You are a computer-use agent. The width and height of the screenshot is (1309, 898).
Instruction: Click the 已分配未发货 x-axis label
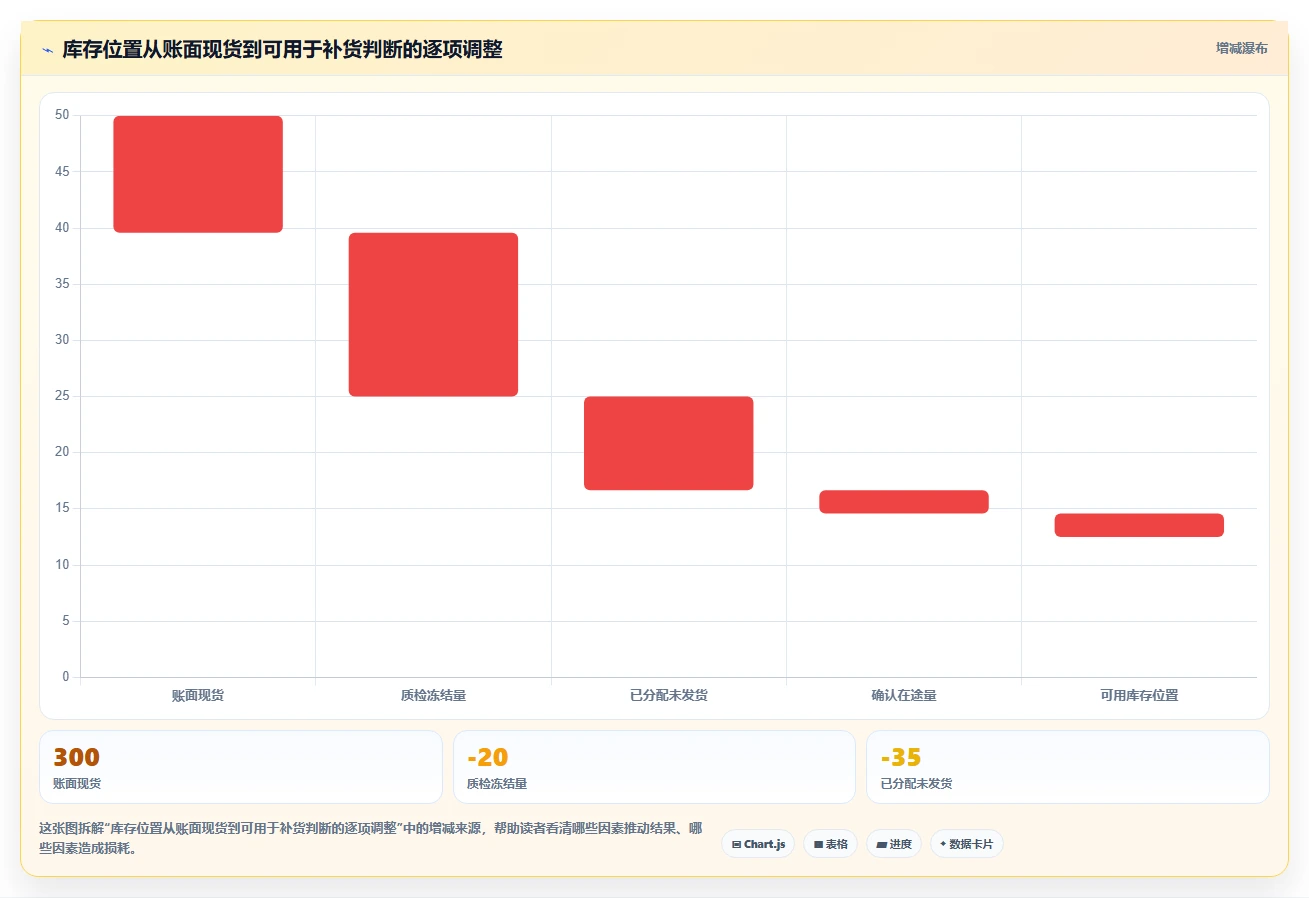[669, 695]
